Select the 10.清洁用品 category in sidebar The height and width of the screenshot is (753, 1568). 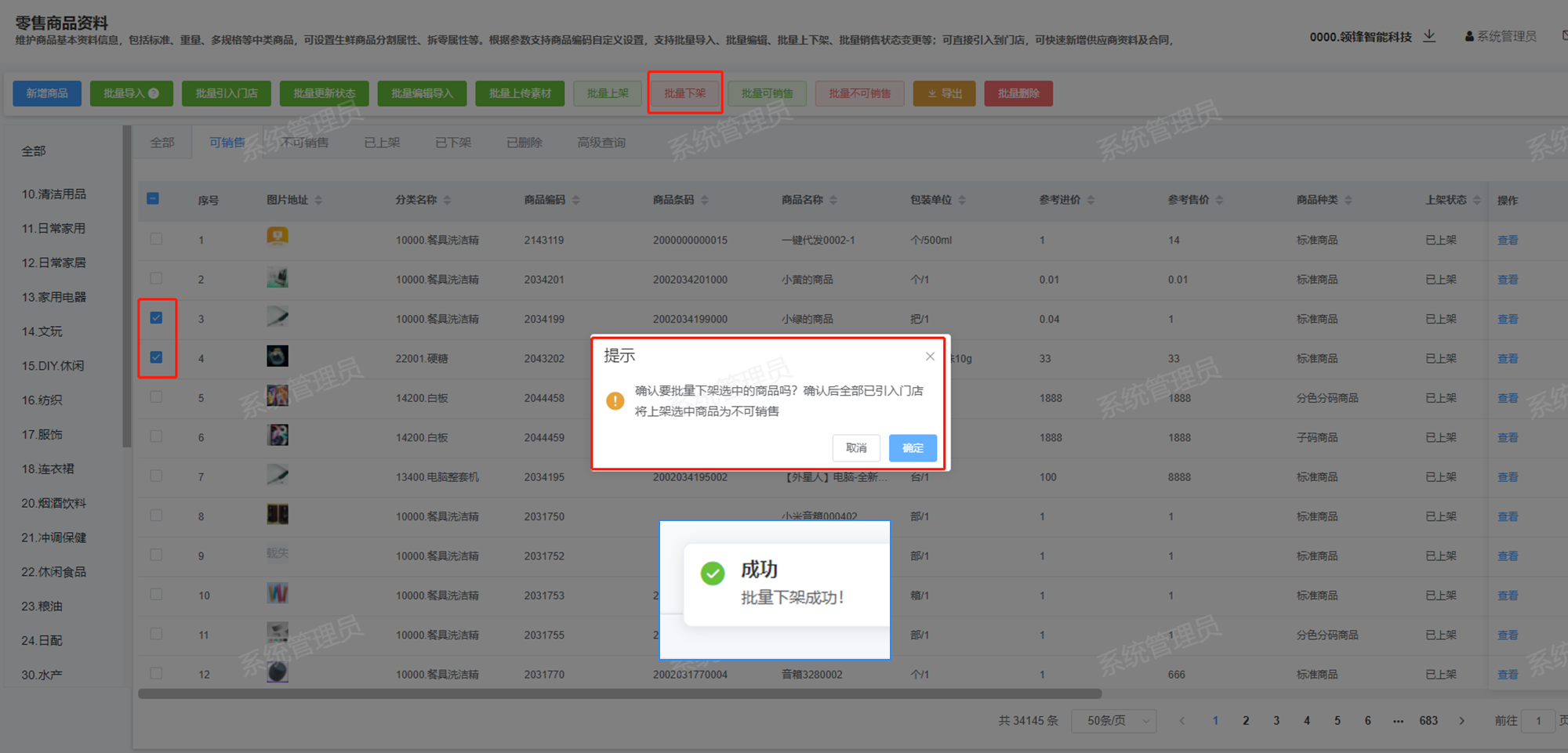point(54,194)
